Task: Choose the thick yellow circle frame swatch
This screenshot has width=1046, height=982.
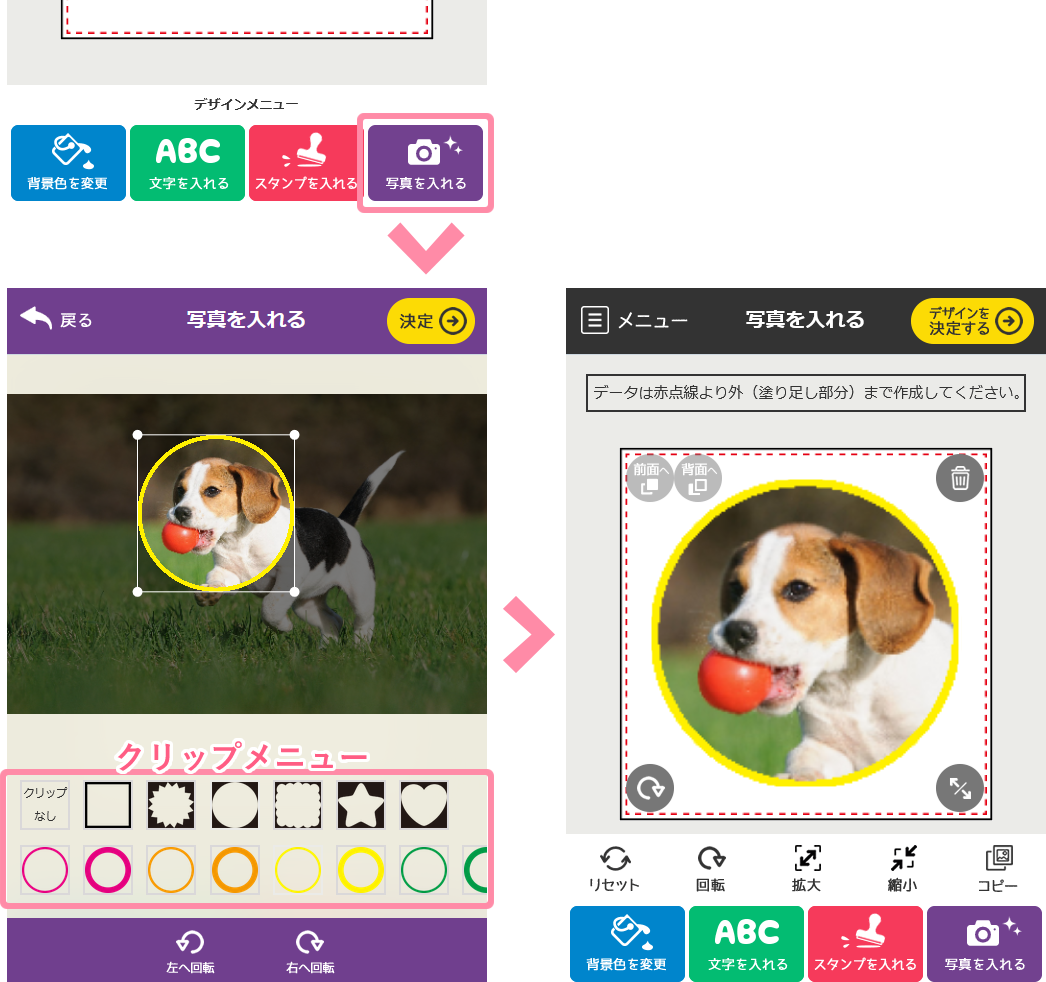Action: point(360,870)
